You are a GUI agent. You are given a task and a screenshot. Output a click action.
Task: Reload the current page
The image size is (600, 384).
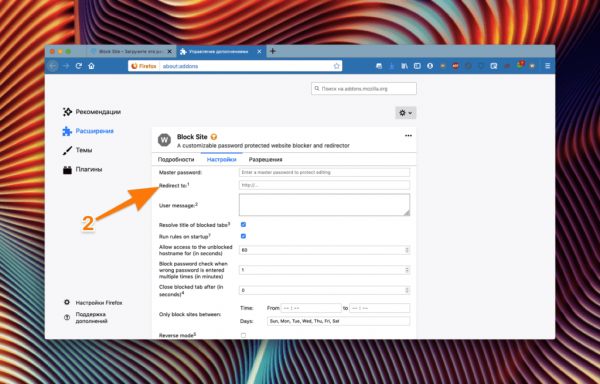pos(79,66)
